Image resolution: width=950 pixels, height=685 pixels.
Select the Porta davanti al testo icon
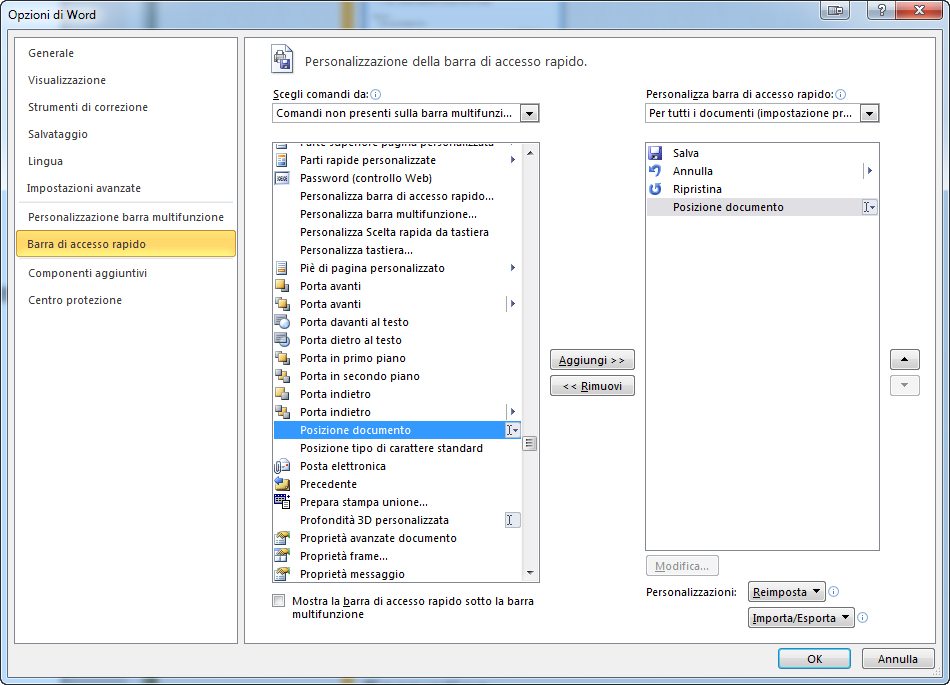click(282, 322)
